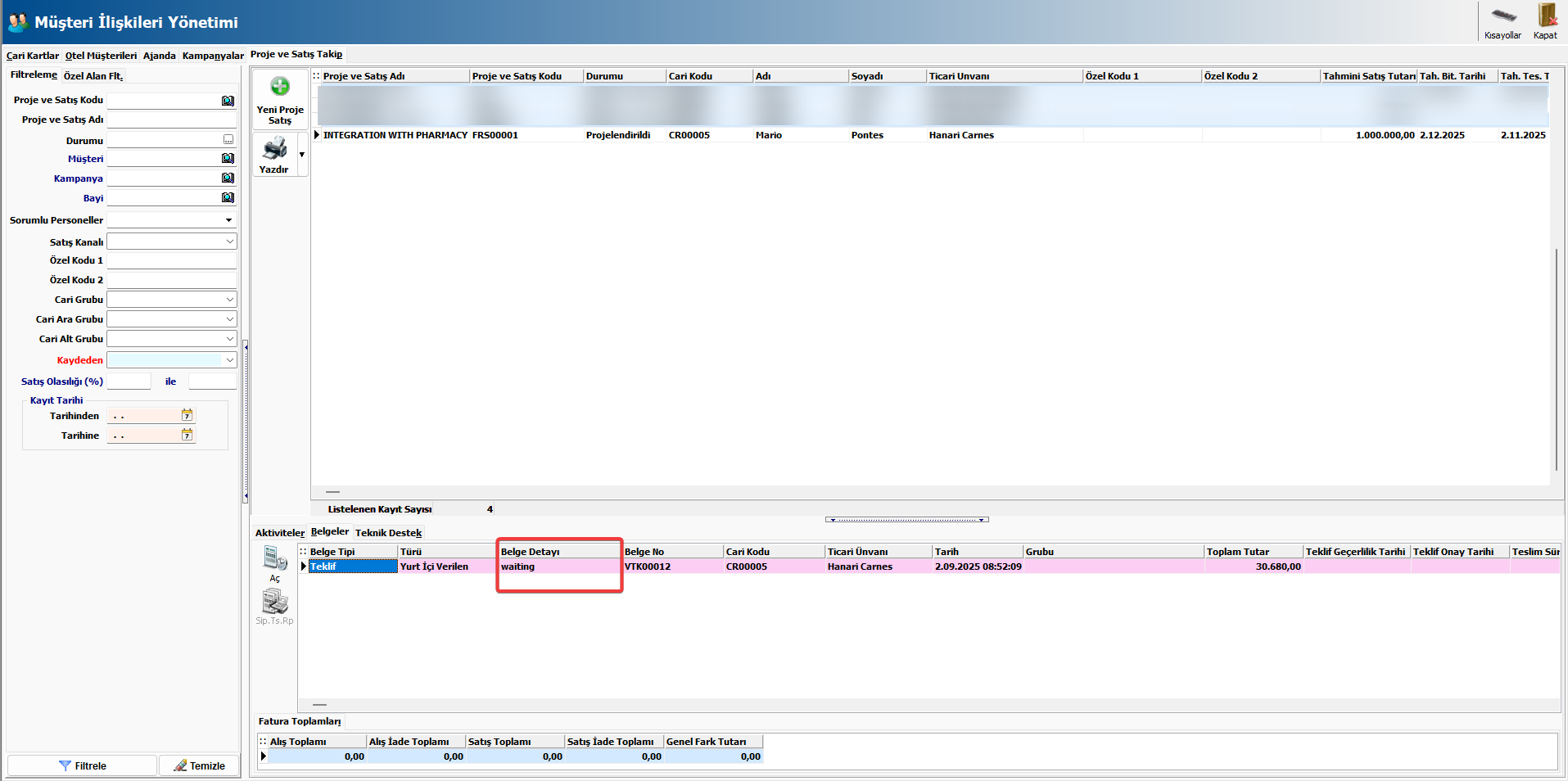
Task: Open the Müşteri lookup icon
Action: [228, 159]
